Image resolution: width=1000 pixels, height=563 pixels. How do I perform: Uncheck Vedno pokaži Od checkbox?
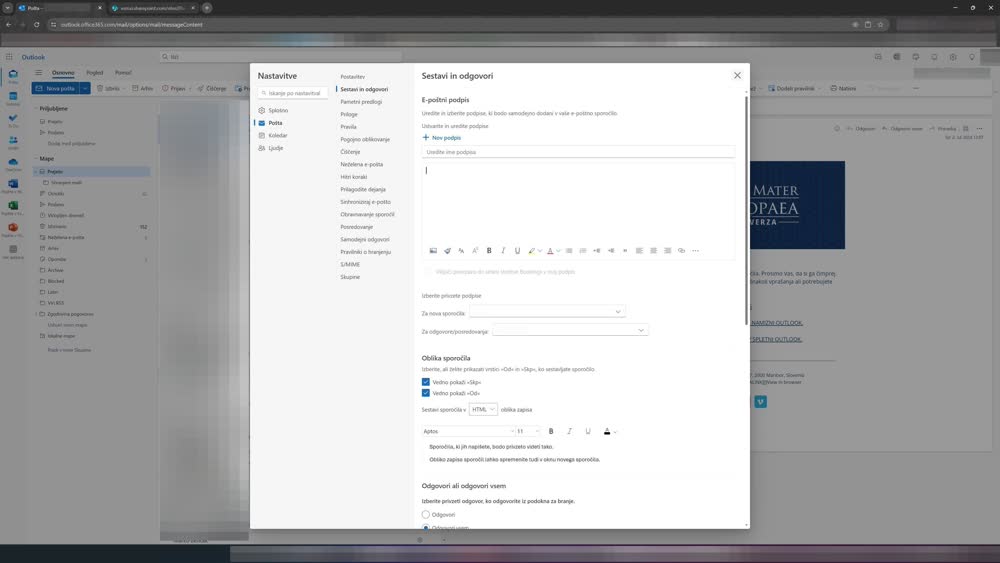(425, 393)
